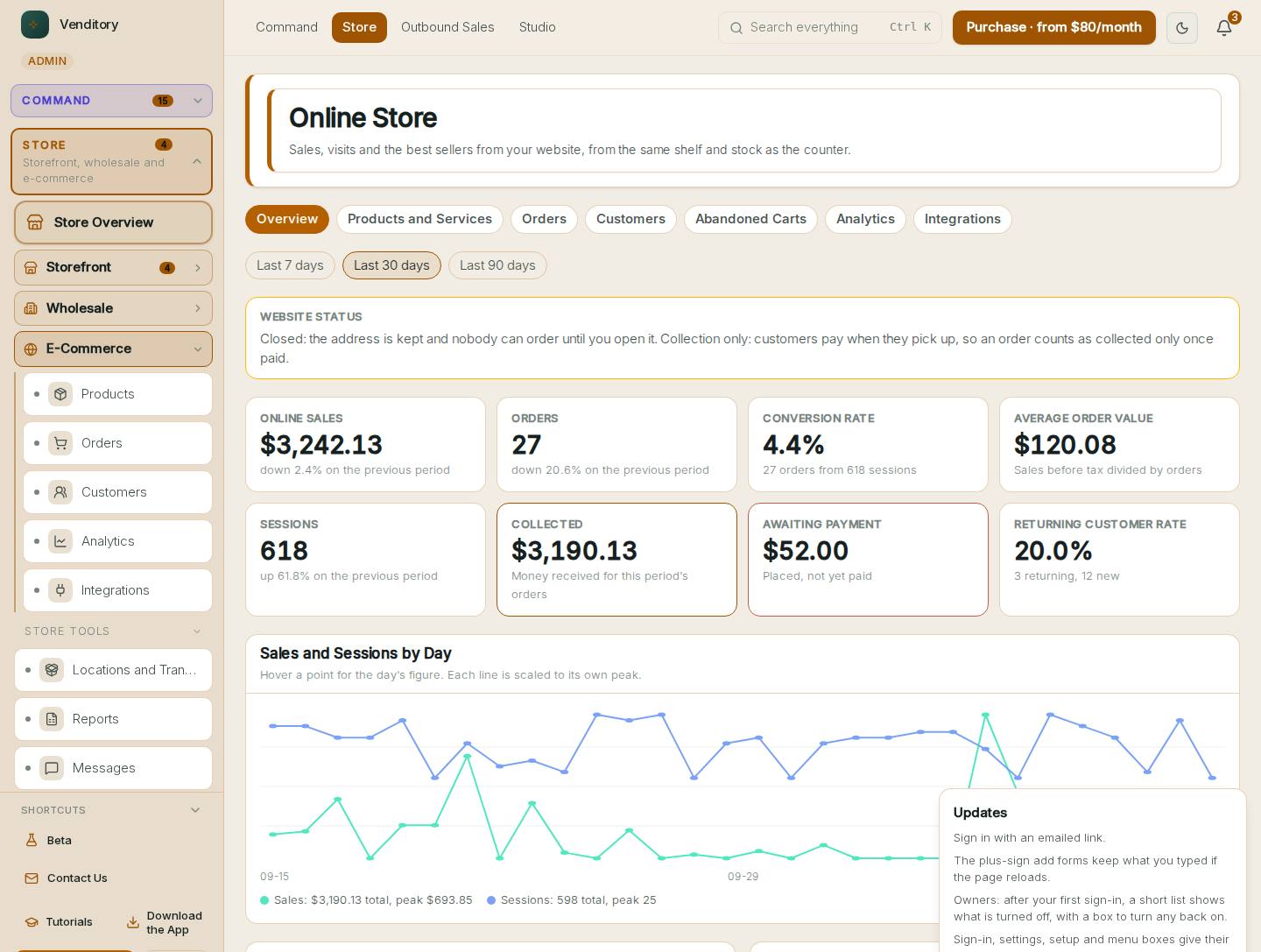Click the Beta flask icon
This screenshot has width=1261, height=952.
32,841
